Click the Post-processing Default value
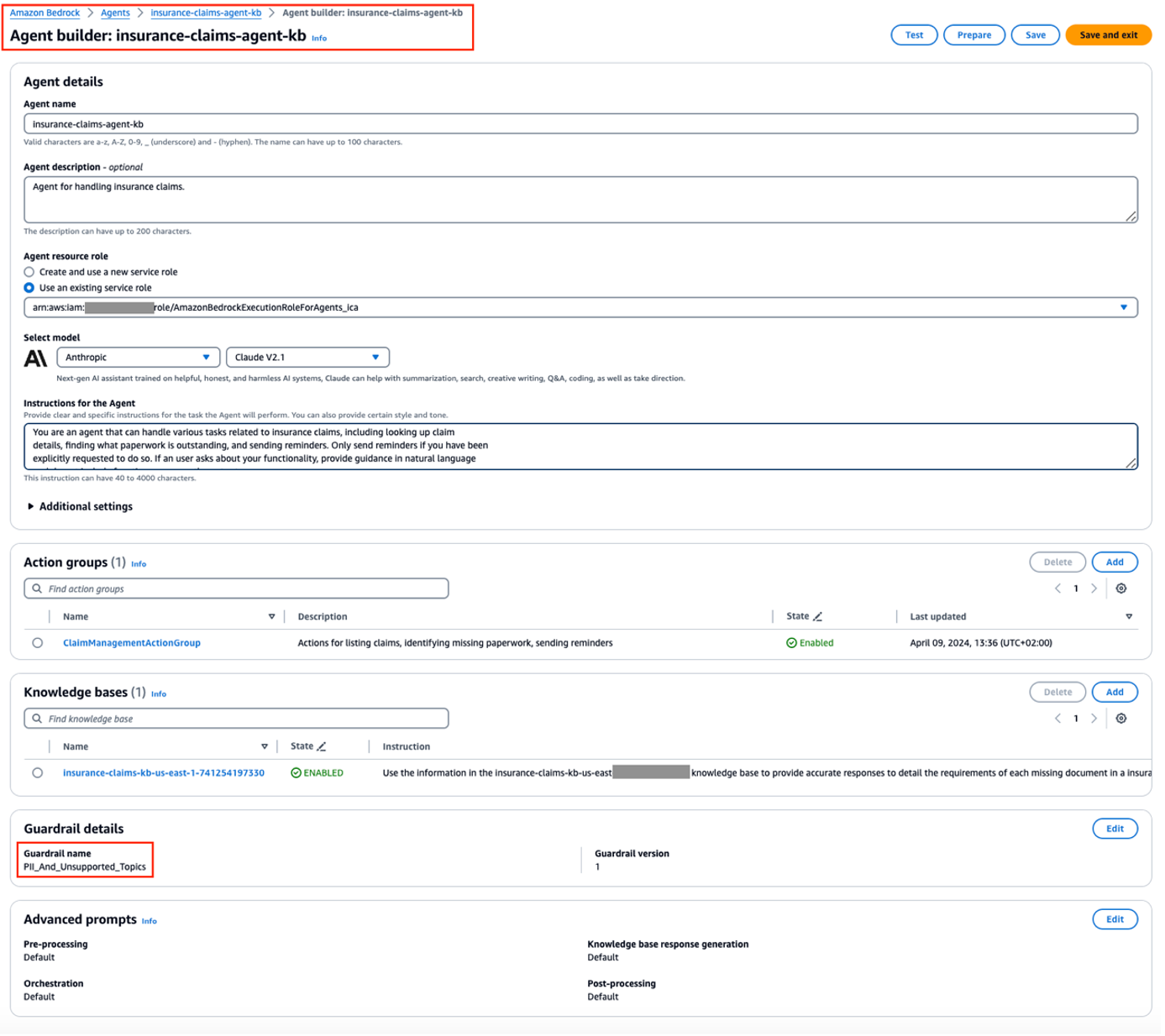 pos(602,997)
